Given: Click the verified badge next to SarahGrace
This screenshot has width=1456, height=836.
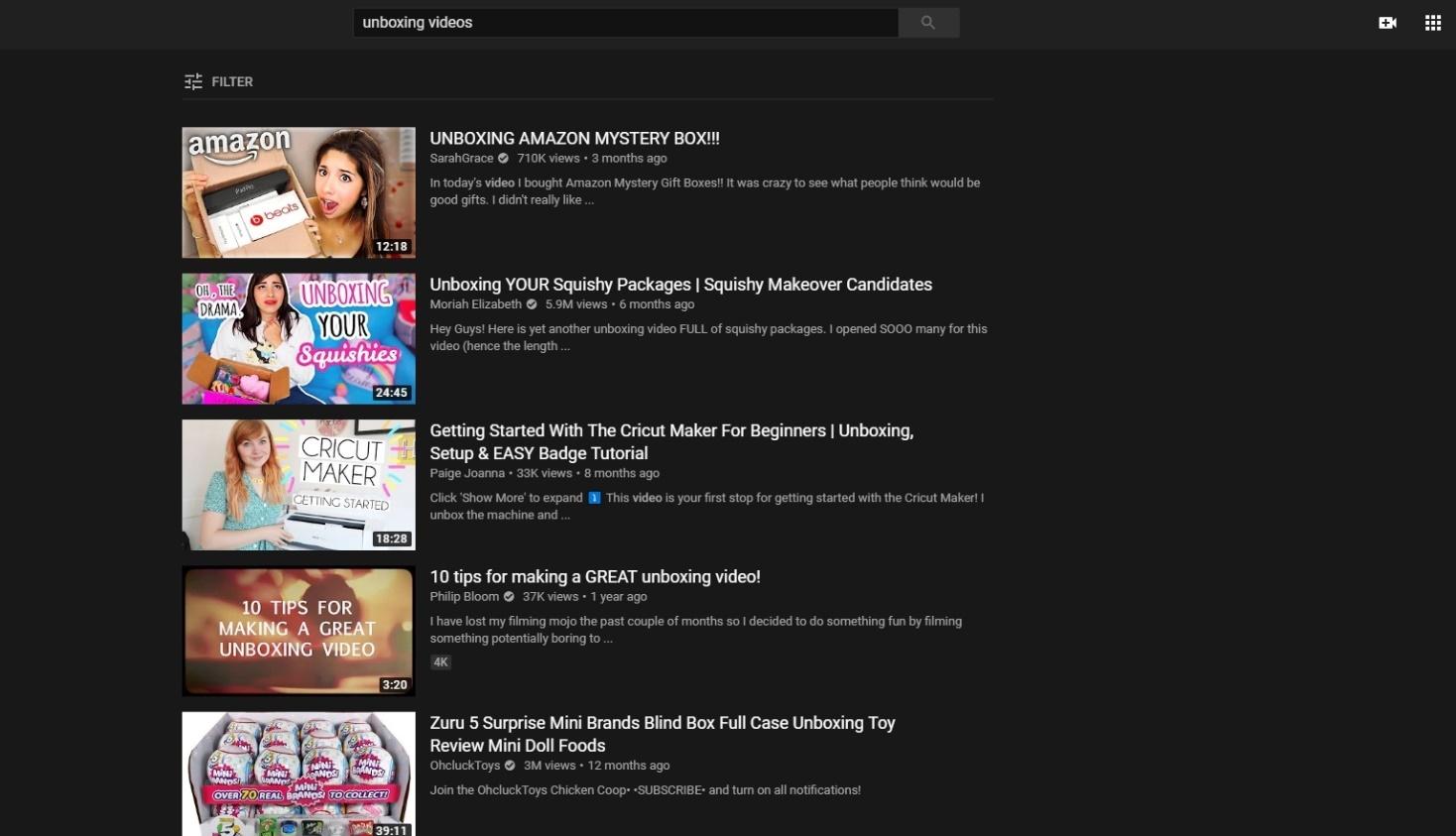Looking at the screenshot, I should [502, 158].
